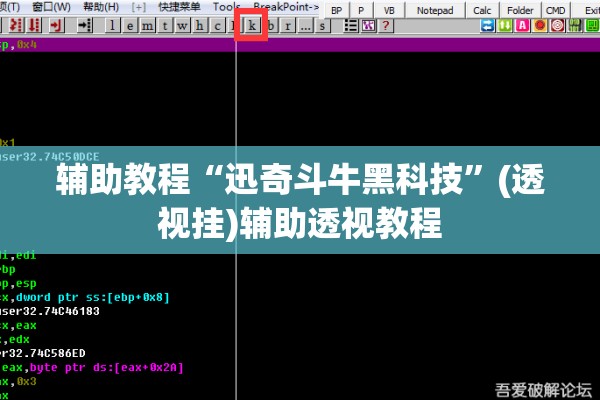The width and height of the screenshot is (600, 400).
Task: Open Call stack with the 'k' button
Action: coord(251,26)
